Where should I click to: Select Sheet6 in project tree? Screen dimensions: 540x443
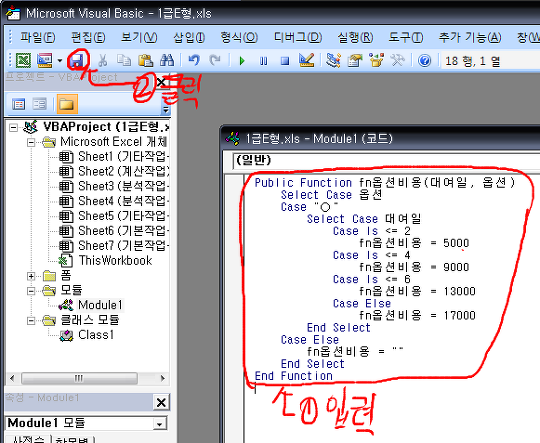click(x=114, y=231)
